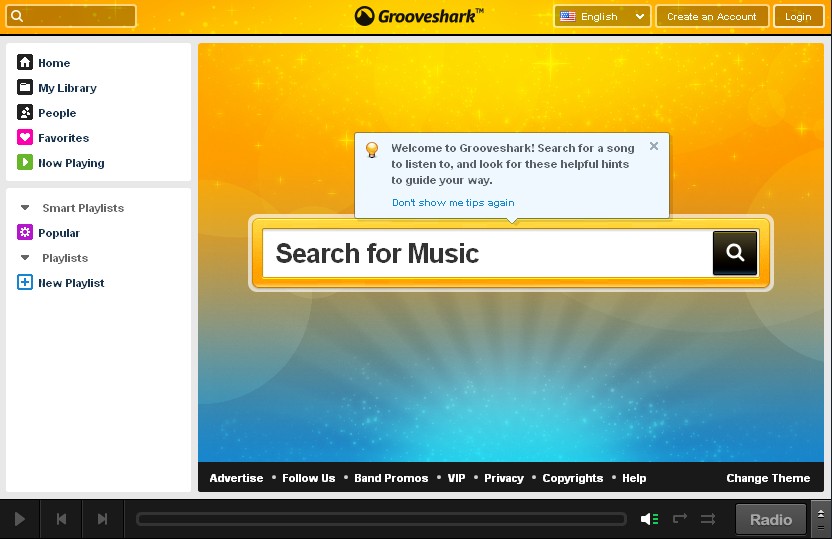Start playback with play button
Image resolution: width=832 pixels, height=539 pixels.
pyautogui.click(x=20, y=519)
